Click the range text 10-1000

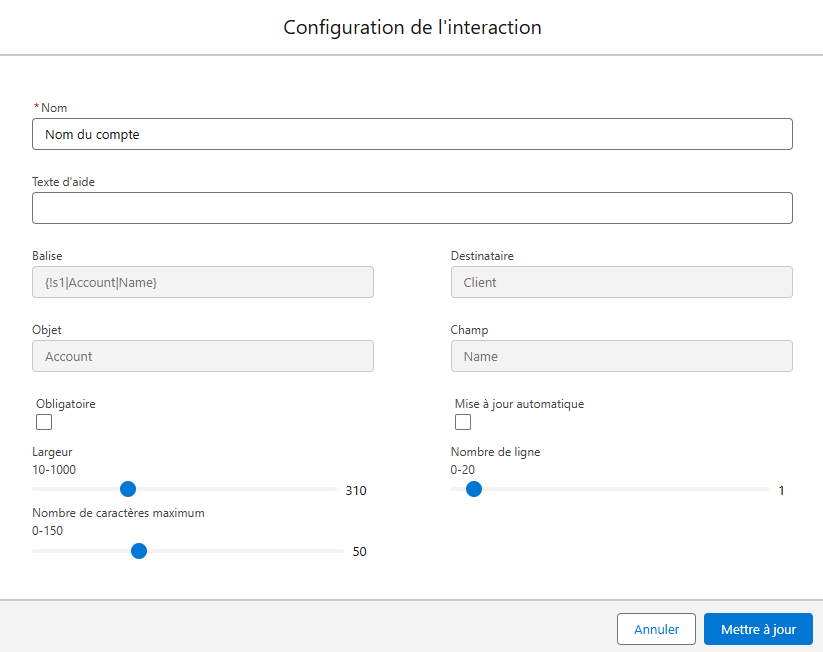tap(54, 469)
